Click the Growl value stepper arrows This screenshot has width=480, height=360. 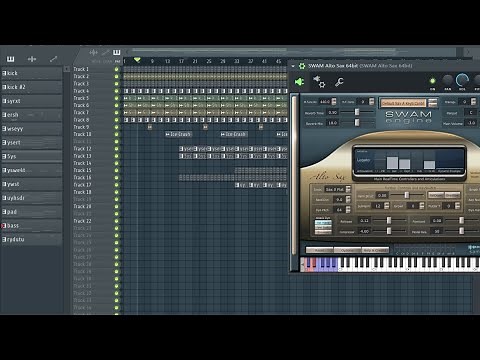click(x=422, y=206)
